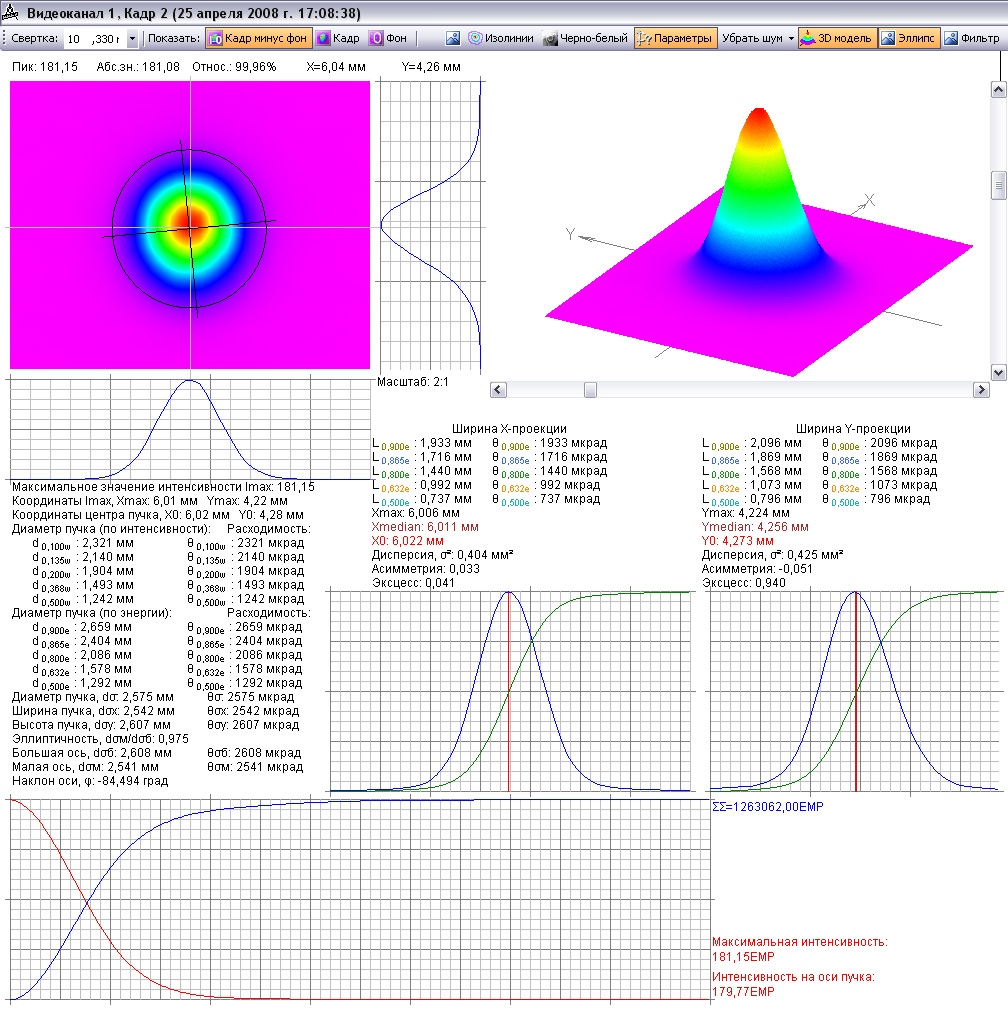The image size is (1008, 1020).
Task: Click the 'Ширина X-проекции' heading
Action: (x=509, y=429)
